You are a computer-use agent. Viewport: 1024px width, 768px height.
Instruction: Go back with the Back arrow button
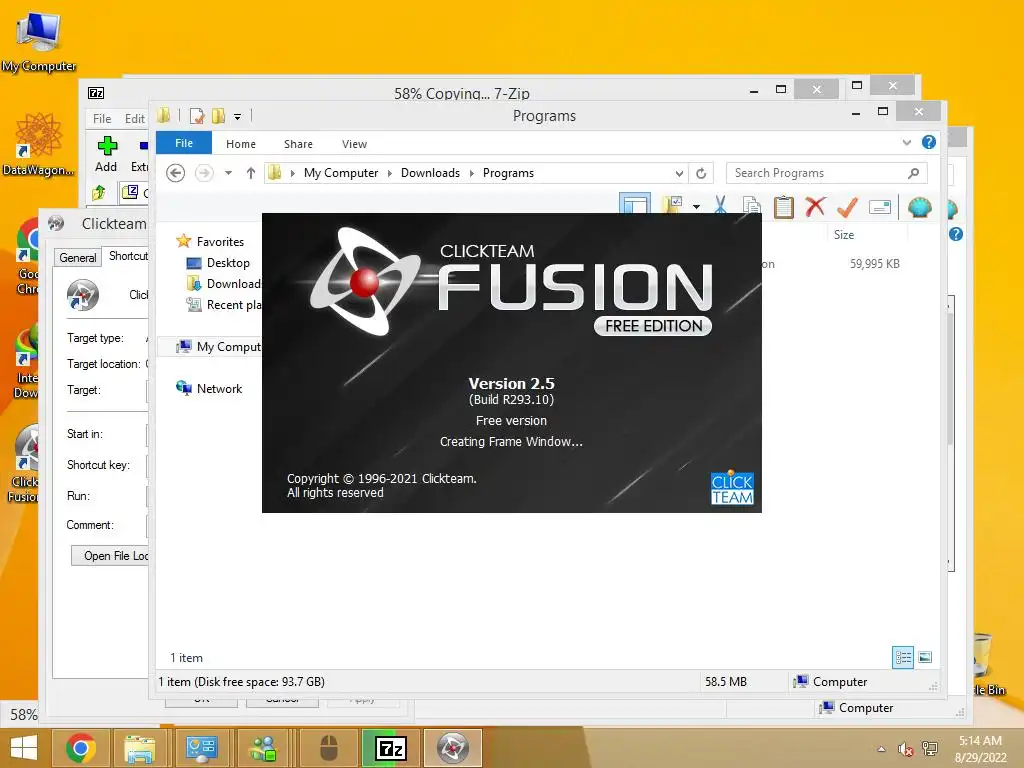pos(176,173)
